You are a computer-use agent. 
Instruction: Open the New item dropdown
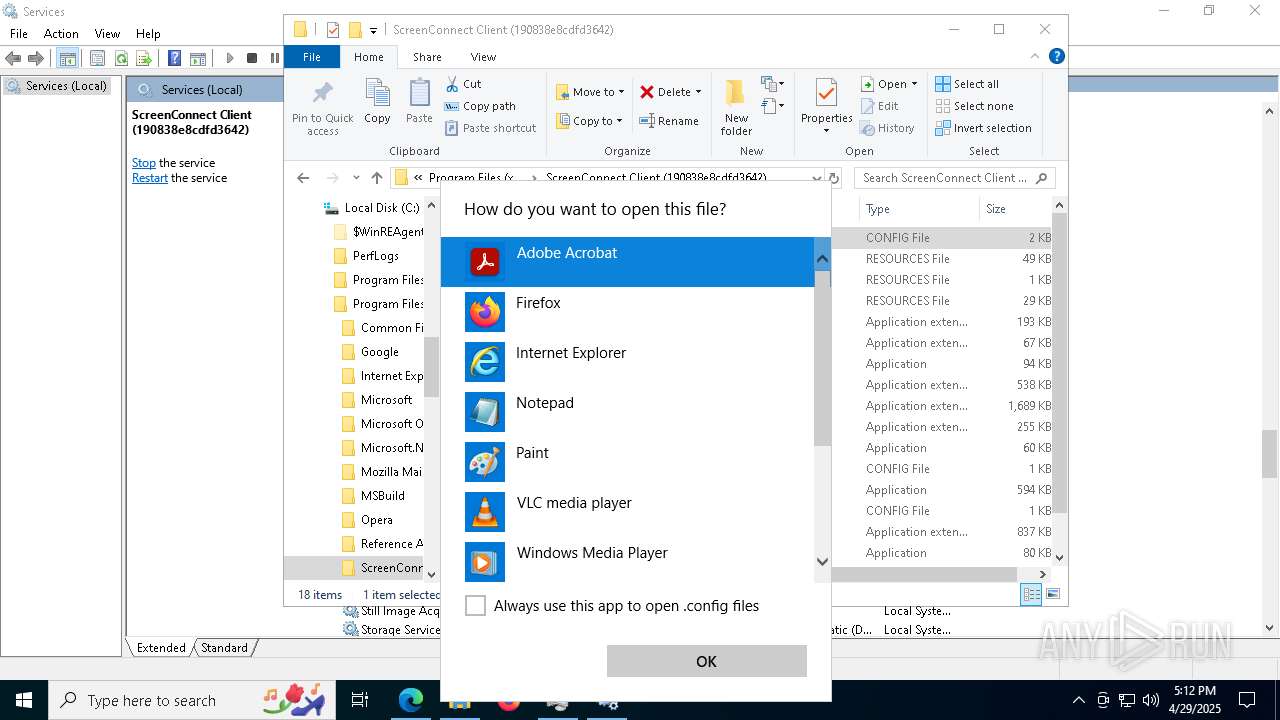[772, 84]
